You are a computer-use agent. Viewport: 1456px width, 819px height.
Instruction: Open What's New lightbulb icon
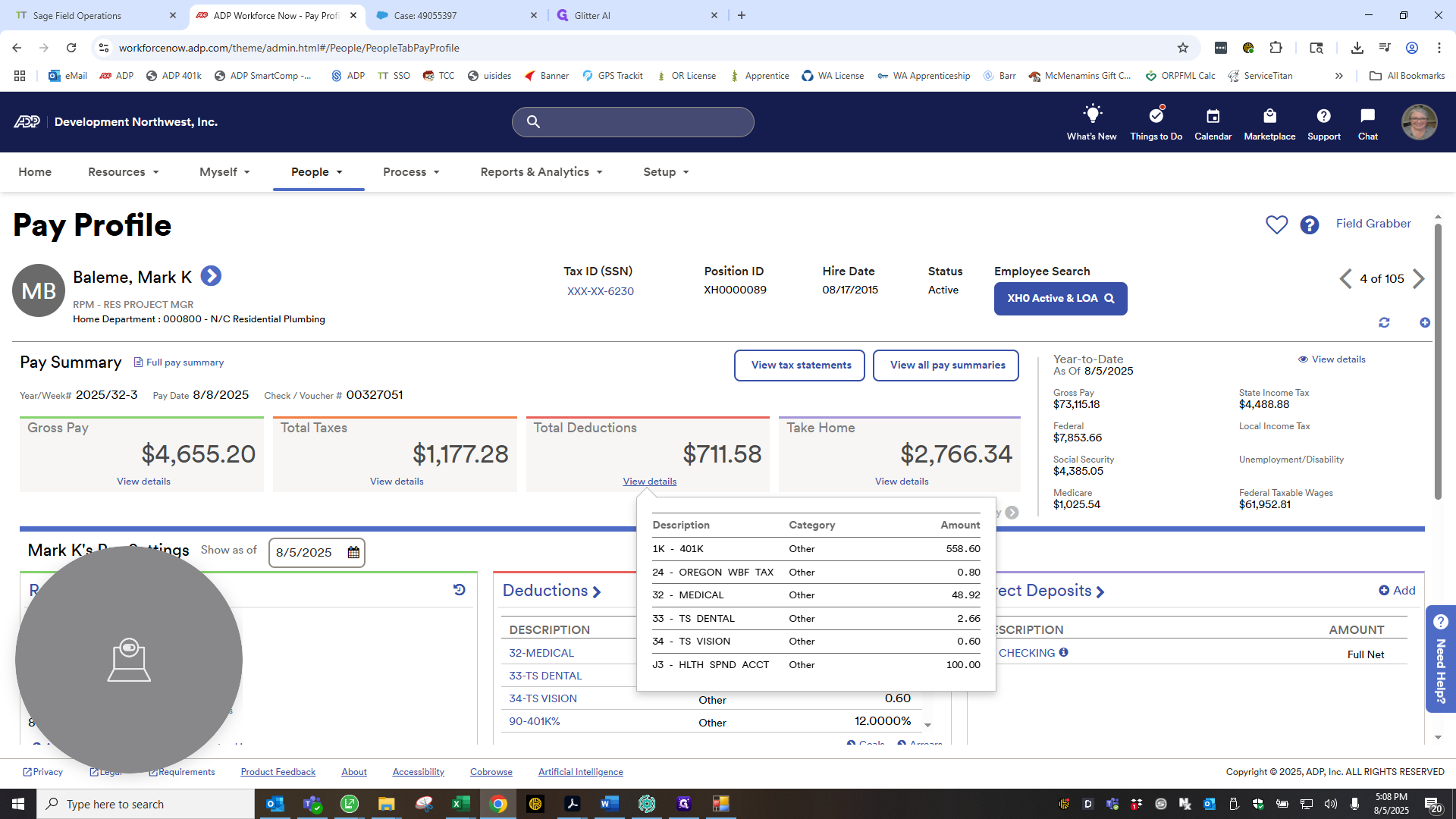point(1092,115)
